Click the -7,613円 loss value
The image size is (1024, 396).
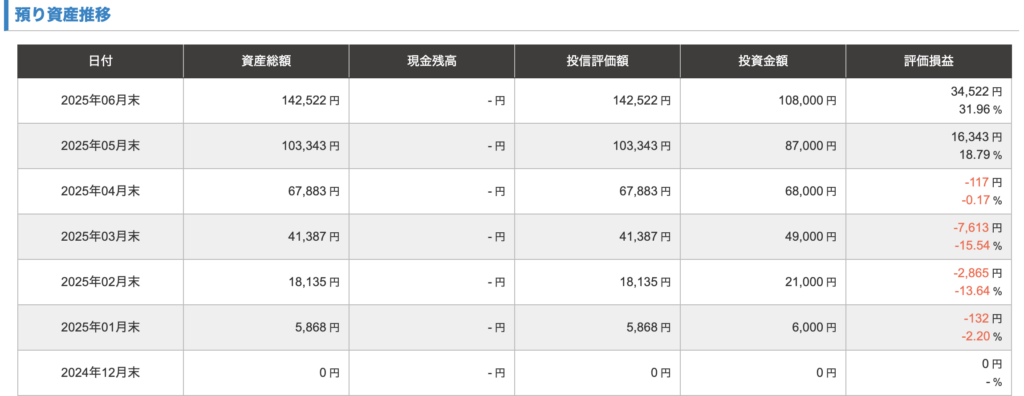pos(978,228)
